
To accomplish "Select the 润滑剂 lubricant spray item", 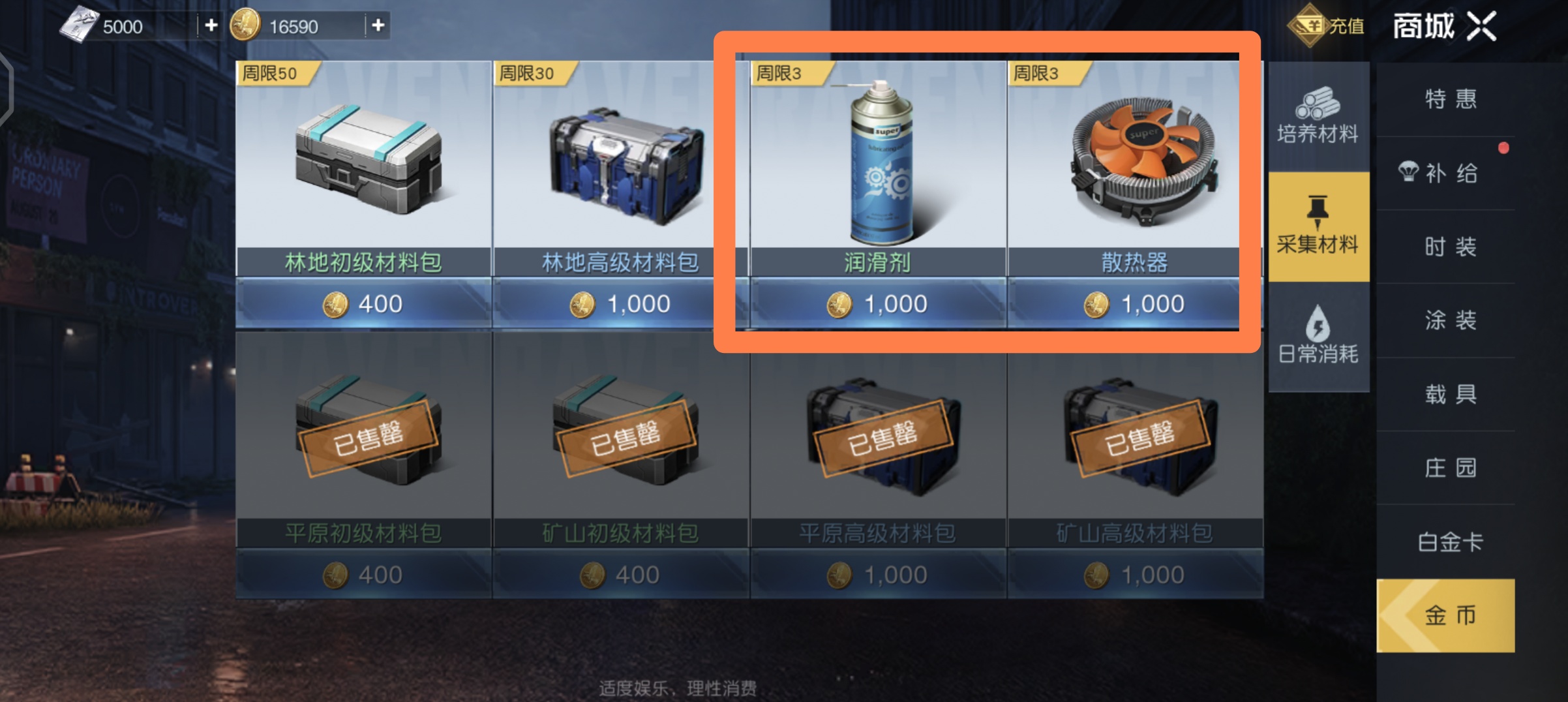I will pos(878,169).
